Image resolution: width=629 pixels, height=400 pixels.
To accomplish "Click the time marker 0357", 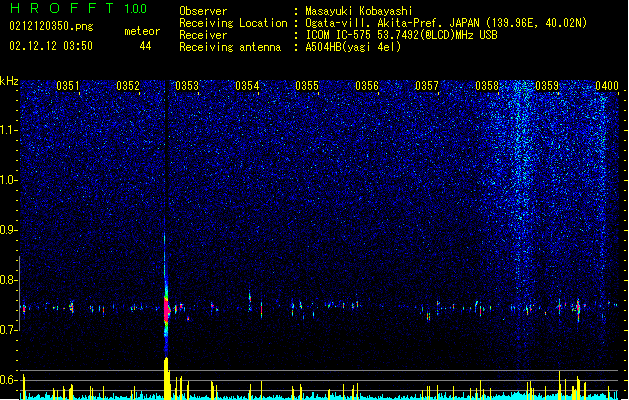I will click(x=427, y=86).
